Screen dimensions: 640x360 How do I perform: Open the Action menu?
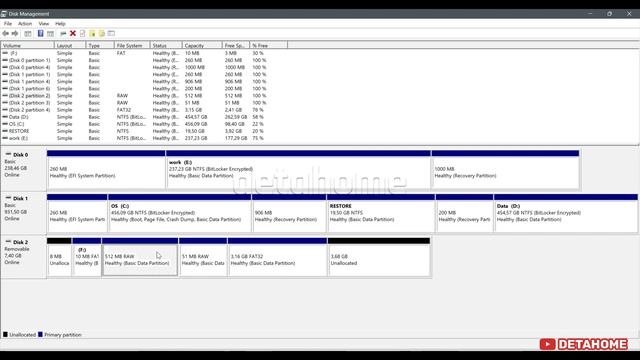(x=25, y=24)
